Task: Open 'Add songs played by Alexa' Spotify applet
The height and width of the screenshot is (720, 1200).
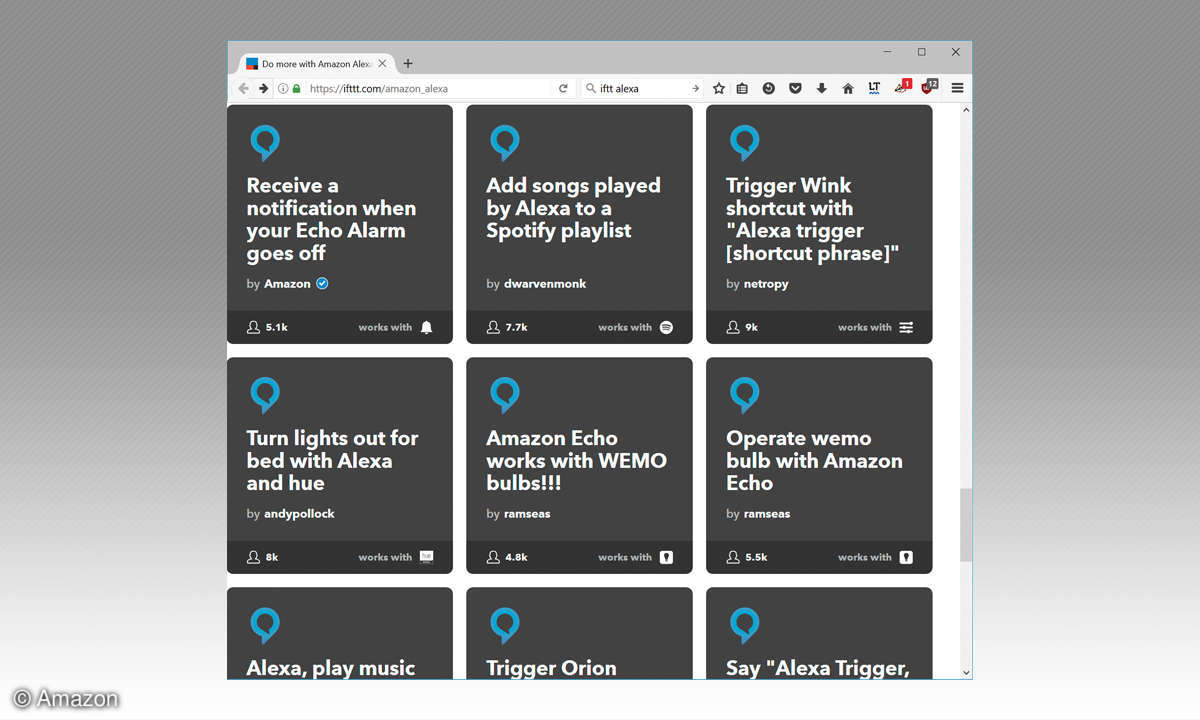Action: tap(579, 224)
